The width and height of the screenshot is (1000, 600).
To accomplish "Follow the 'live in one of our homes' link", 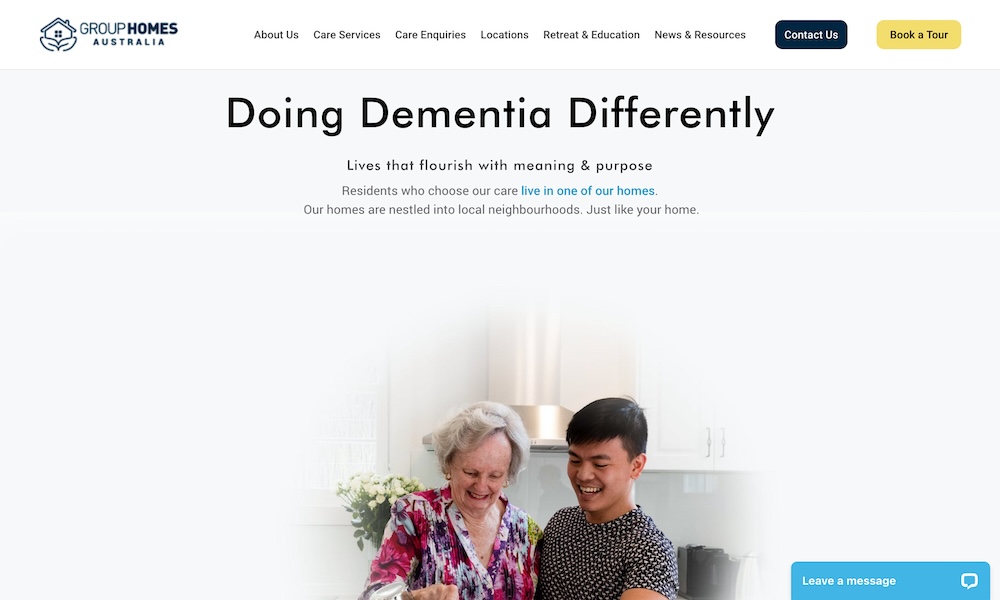I will (x=587, y=191).
